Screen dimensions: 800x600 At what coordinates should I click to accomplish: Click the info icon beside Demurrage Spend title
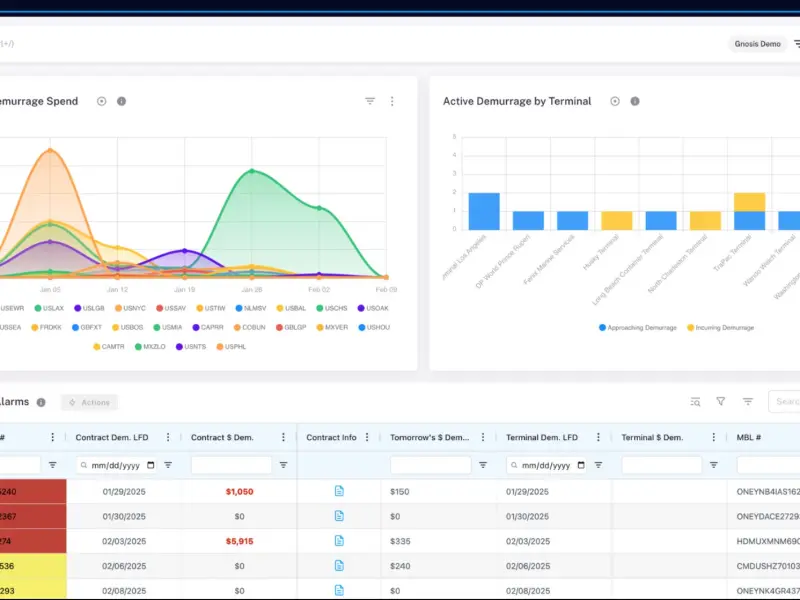[121, 101]
